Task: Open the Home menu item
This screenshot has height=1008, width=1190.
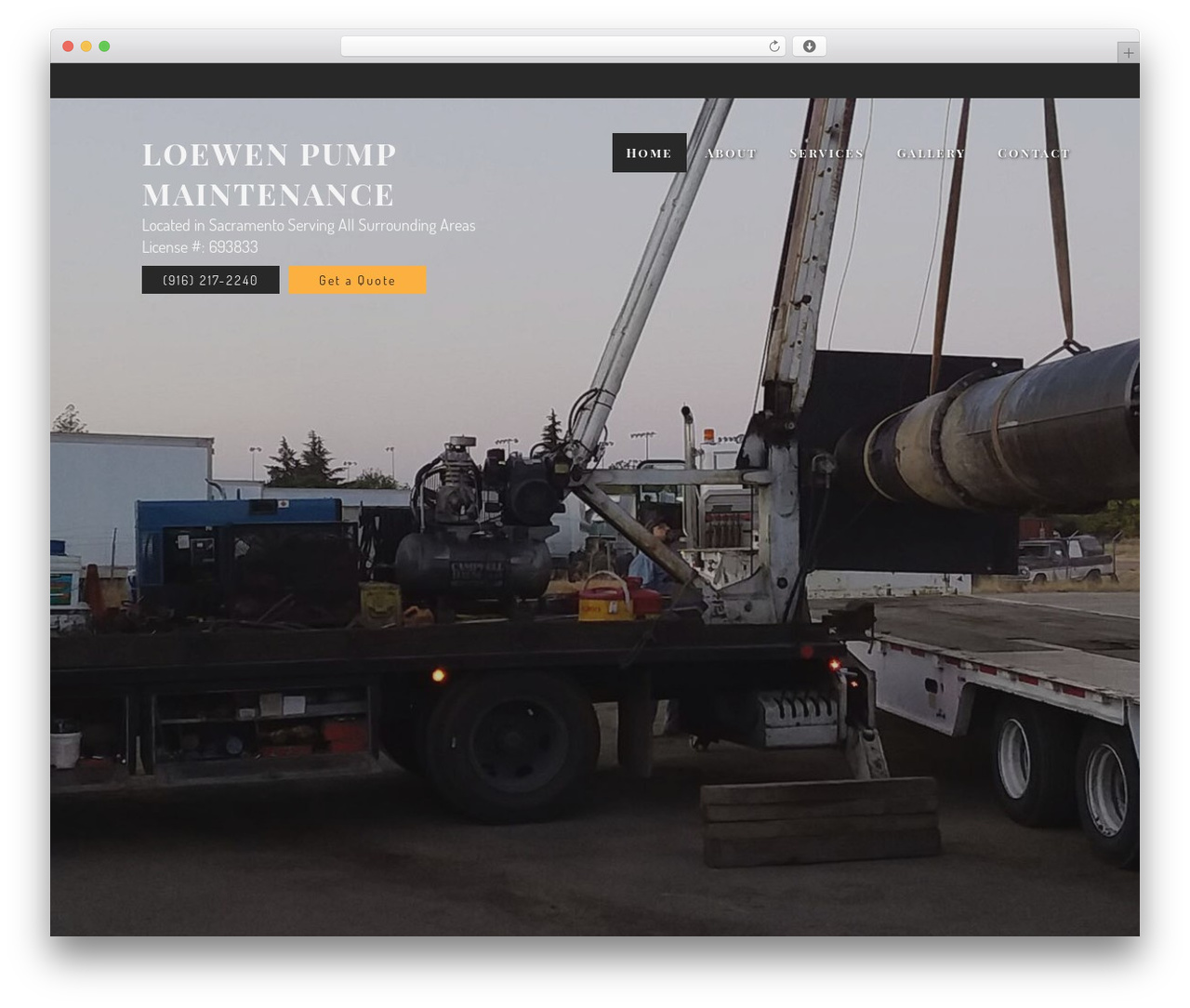Action: pos(649,153)
